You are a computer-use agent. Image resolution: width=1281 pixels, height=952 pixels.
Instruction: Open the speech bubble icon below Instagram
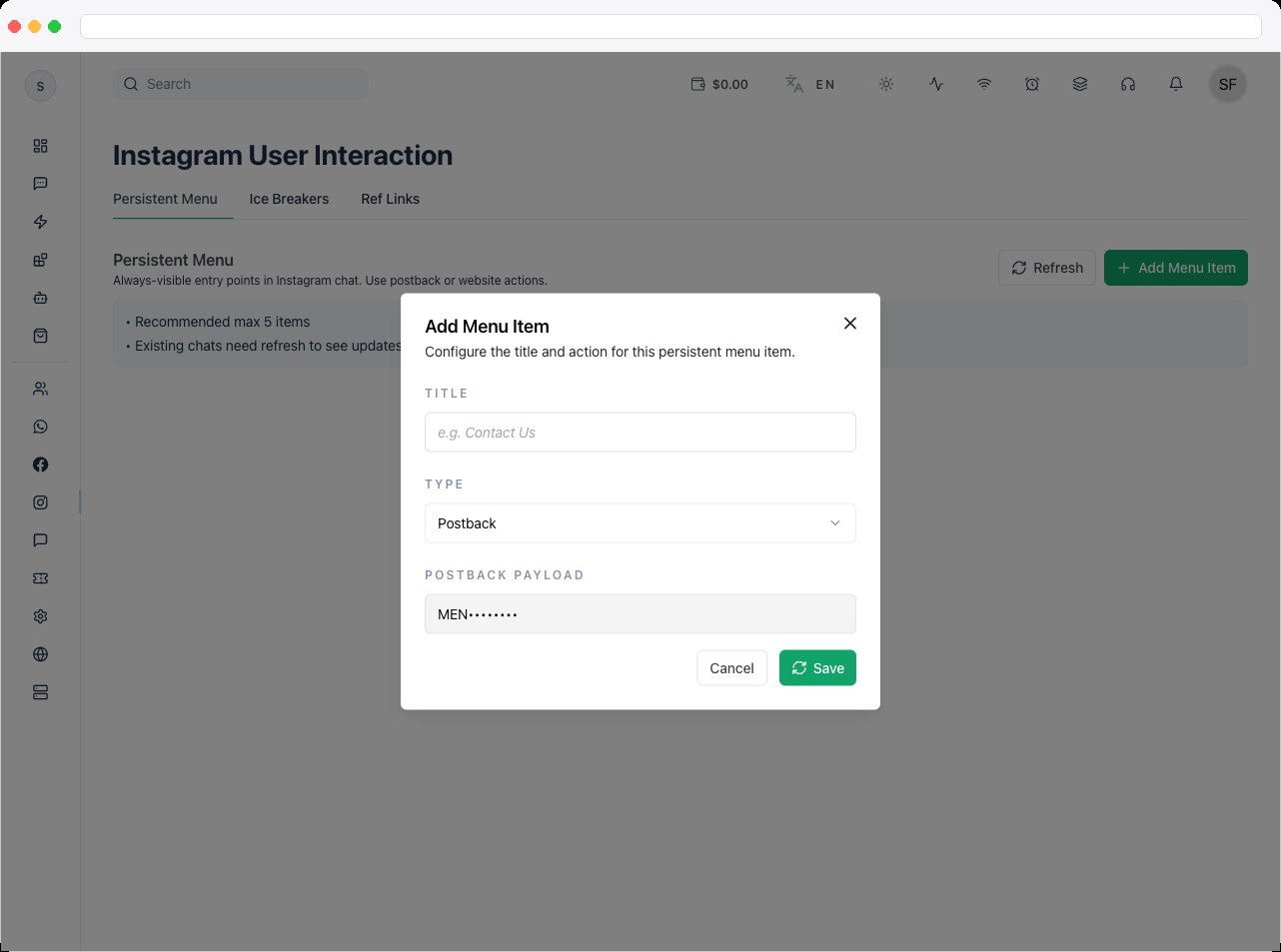point(40,540)
